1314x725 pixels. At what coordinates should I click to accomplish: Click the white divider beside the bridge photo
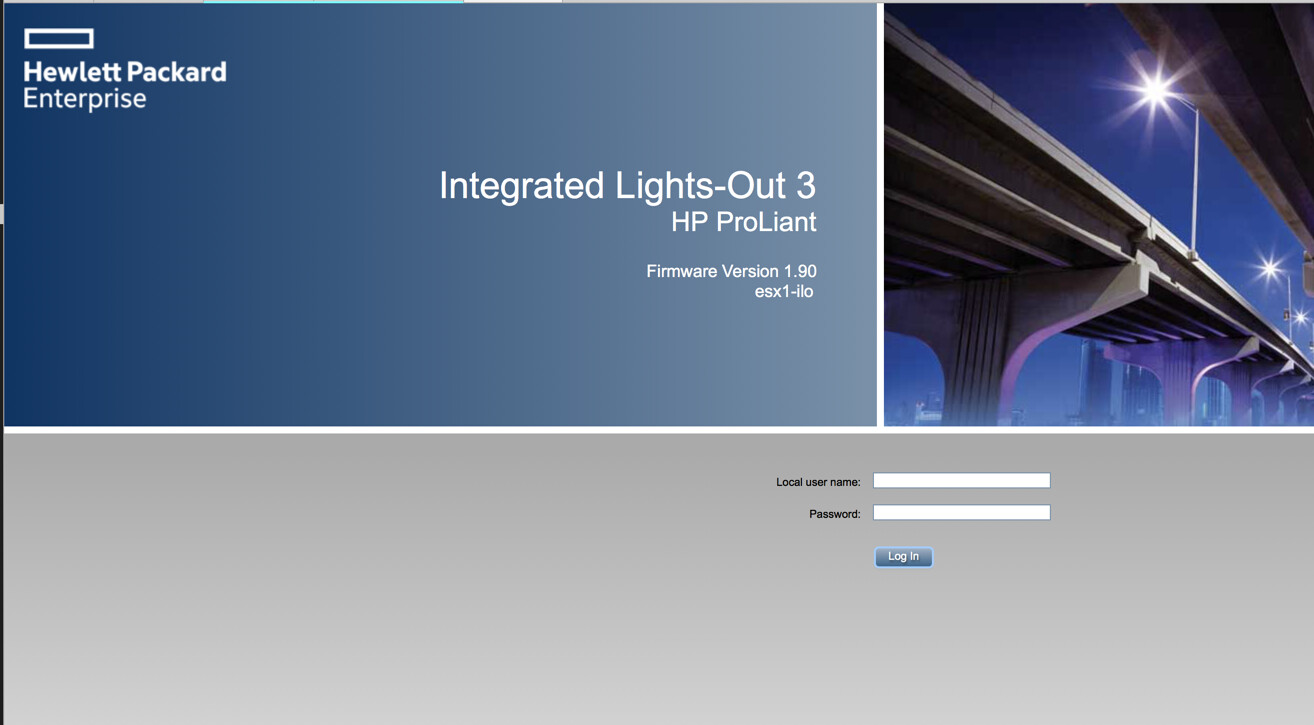pos(880,215)
